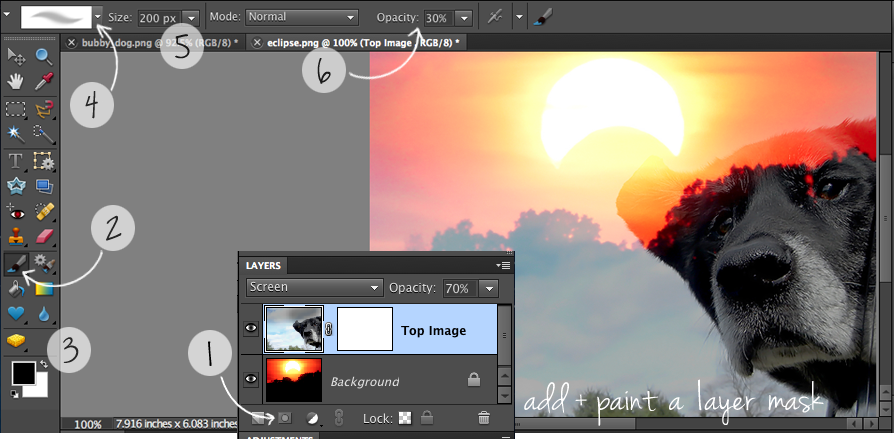Select the Rectangular Marquee tool
894x439 pixels.
coord(15,109)
